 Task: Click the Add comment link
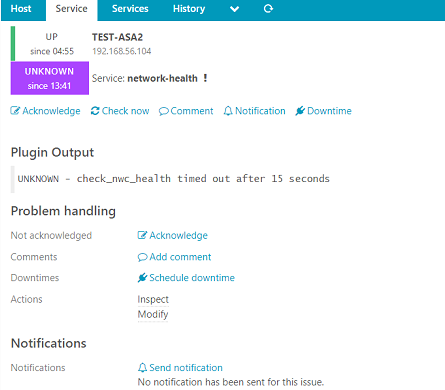click(174, 257)
